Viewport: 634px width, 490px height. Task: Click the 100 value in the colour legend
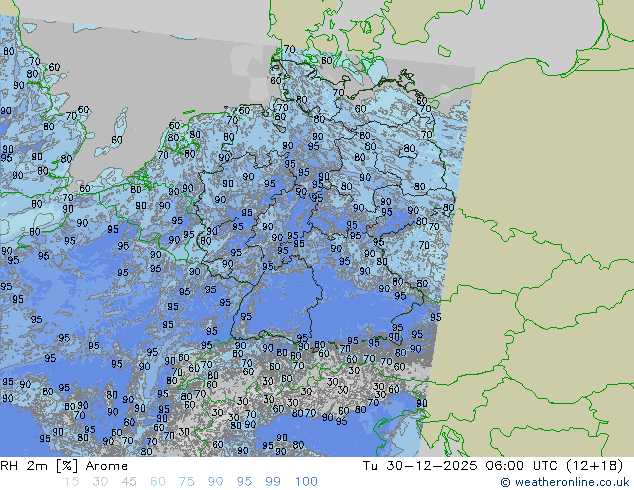pyautogui.click(x=306, y=482)
